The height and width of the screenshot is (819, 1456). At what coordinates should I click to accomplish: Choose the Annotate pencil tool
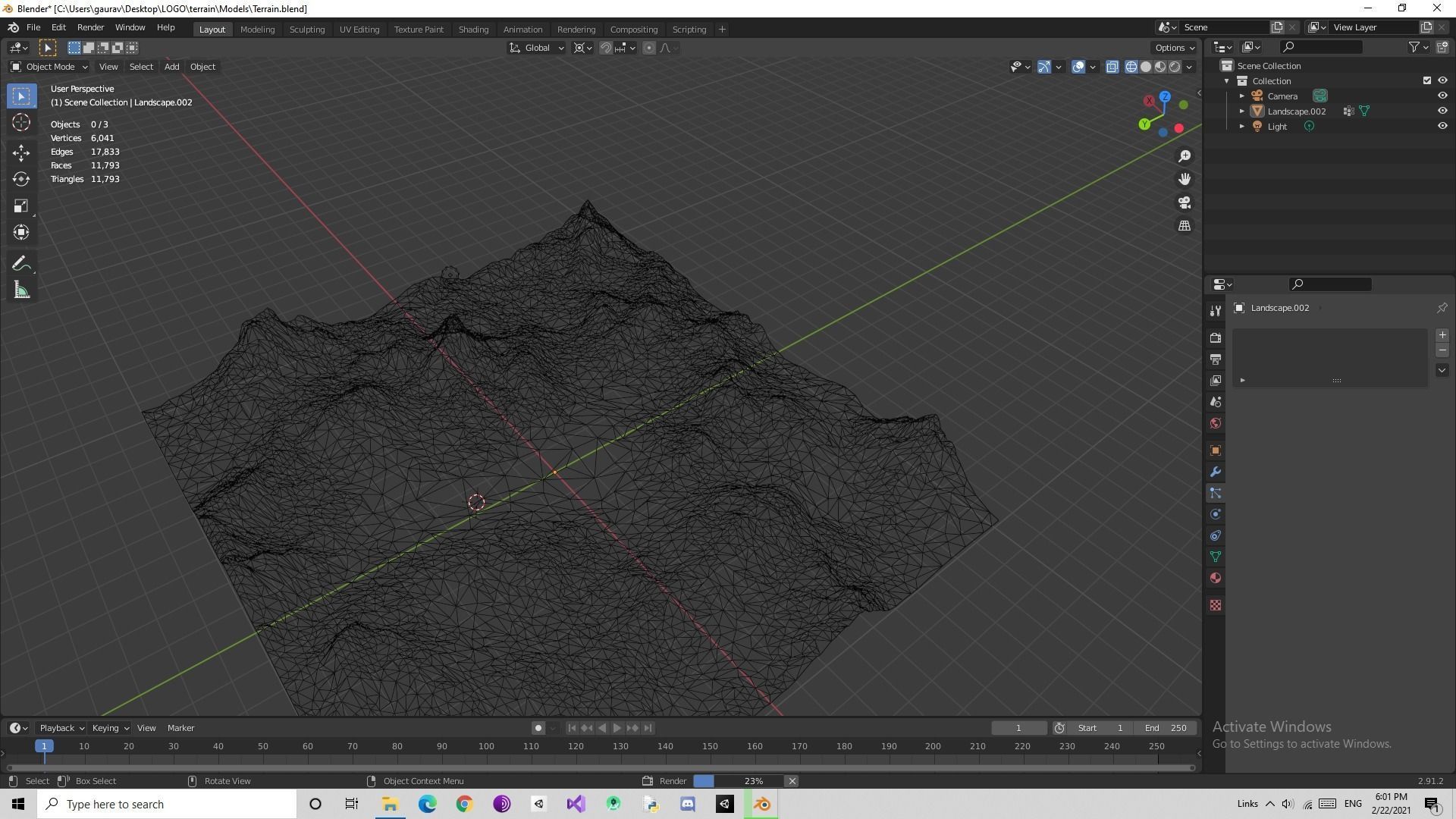[21, 264]
